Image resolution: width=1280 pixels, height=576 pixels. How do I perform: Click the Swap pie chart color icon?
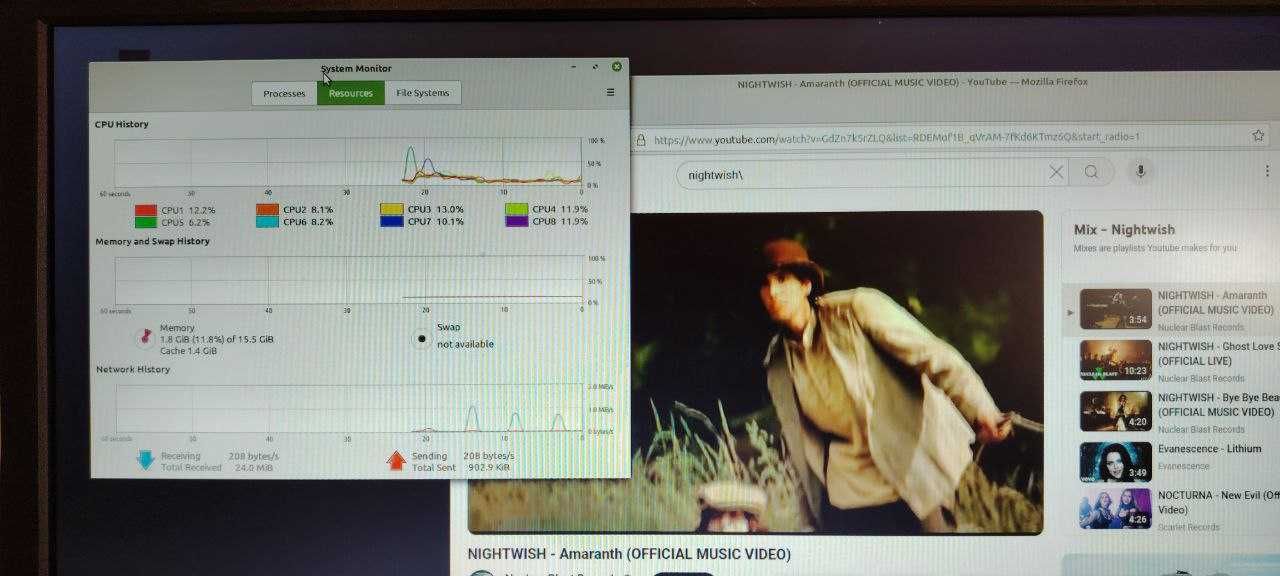pos(422,339)
